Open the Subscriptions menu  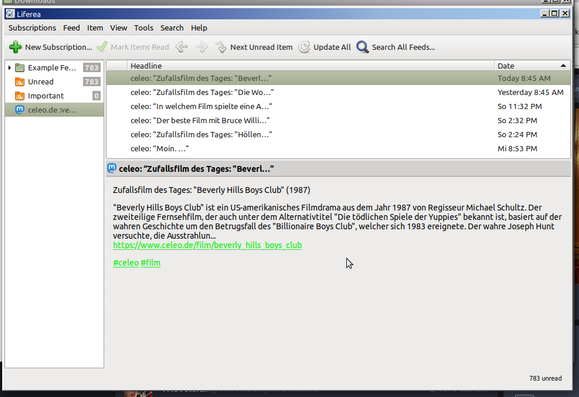(32, 28)
